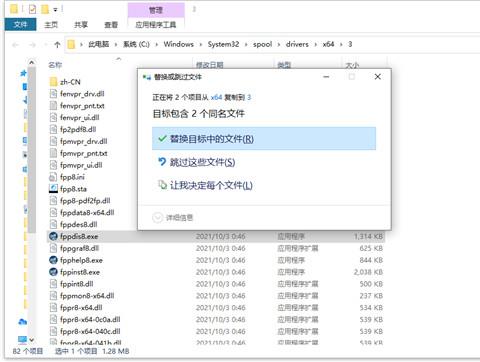Choose Replace the files in destination option
This screenshot has height=362, width=480.
(x=264, y=138)
